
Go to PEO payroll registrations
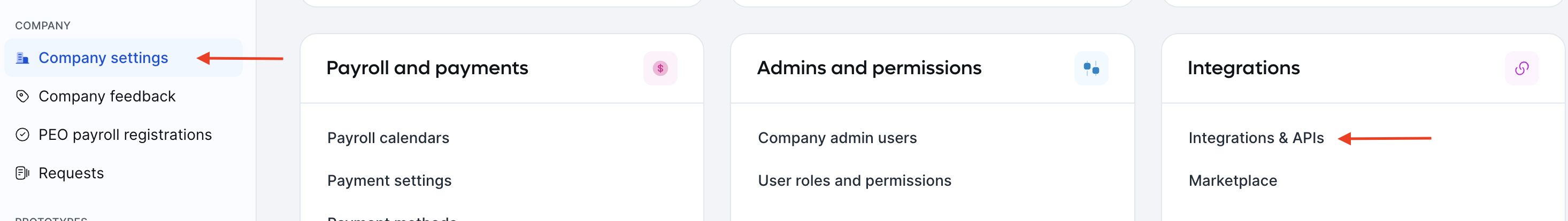click(125, 135)
